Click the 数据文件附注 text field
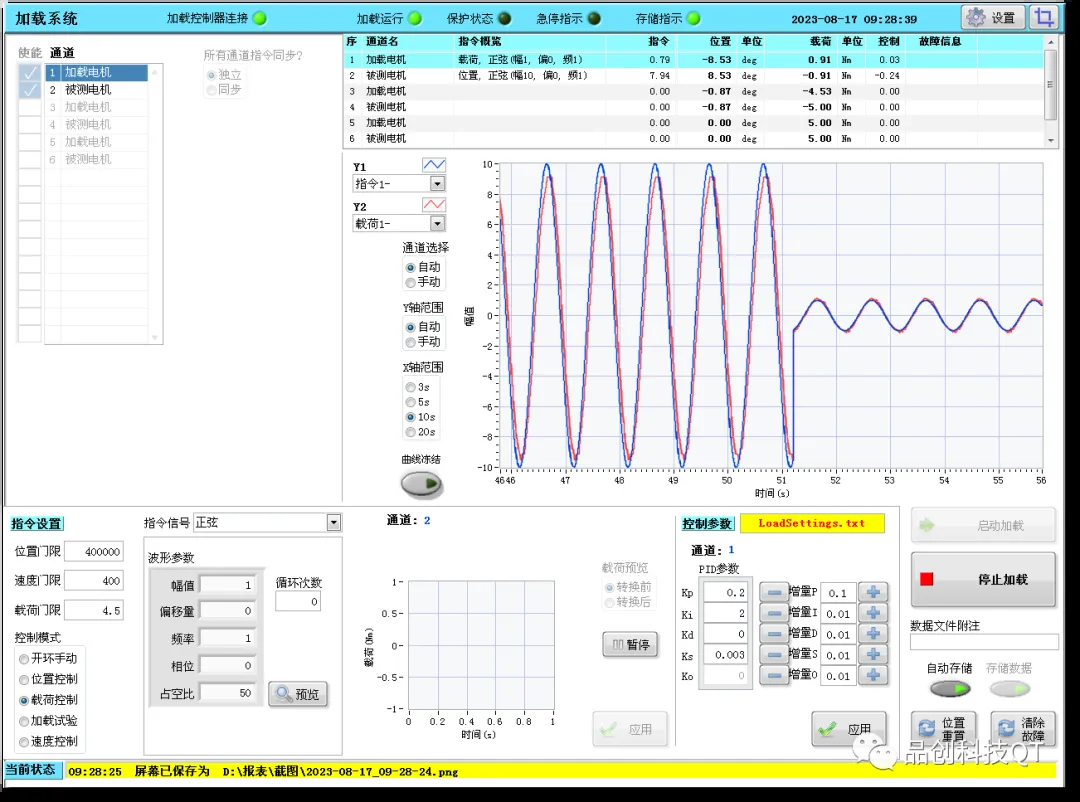Image resolution: width=1080 pixels, height=802 pixels. 984,642
